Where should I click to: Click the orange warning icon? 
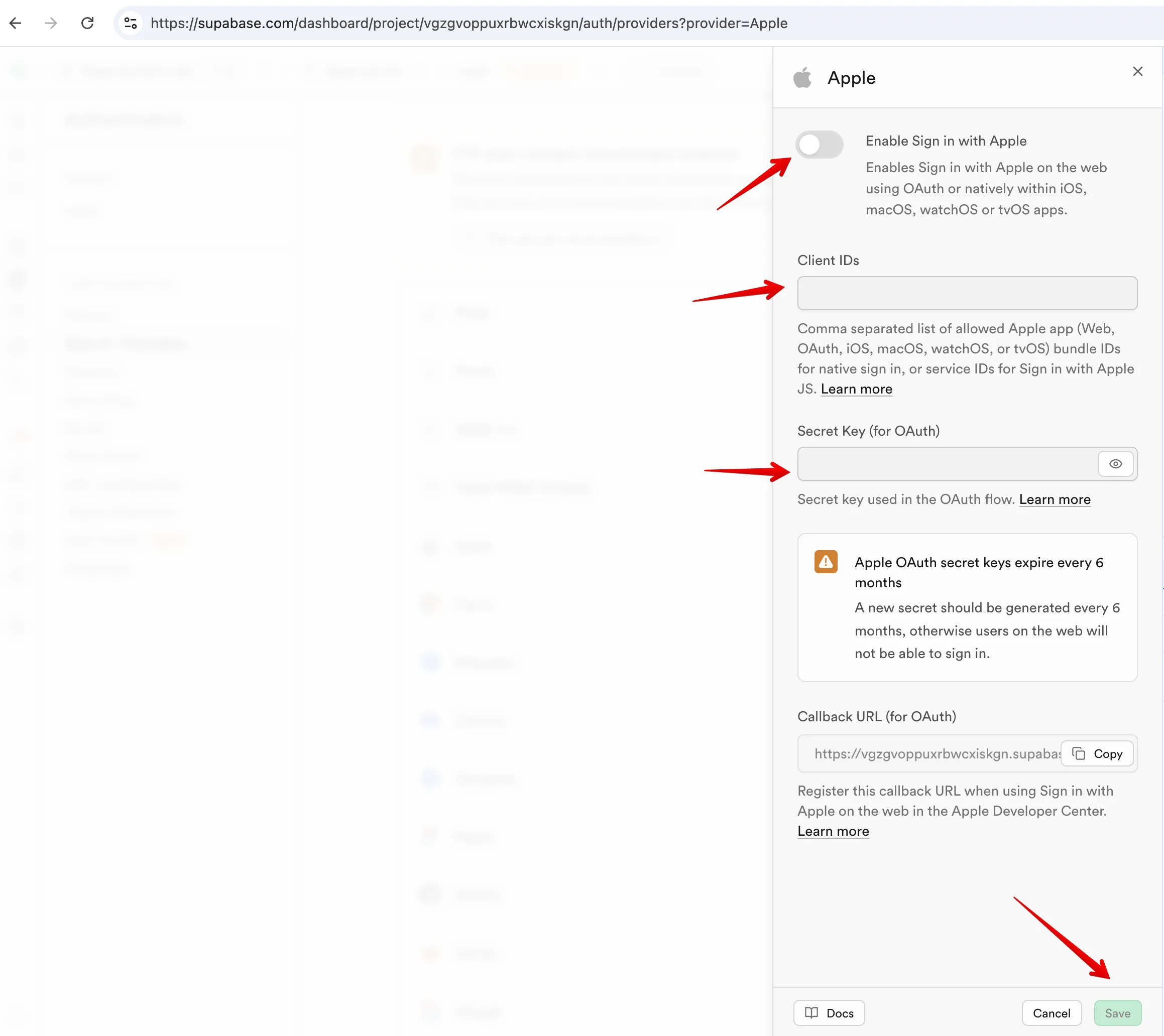(x=825, y=562)
